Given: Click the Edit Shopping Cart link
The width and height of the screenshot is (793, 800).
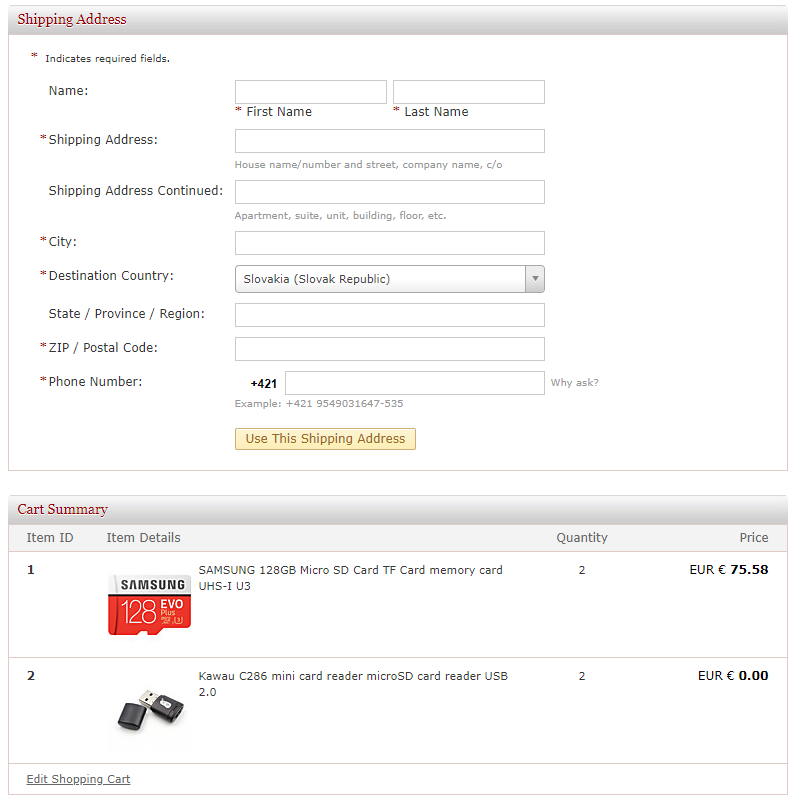Looking at the screenshot, I should (78, 780).
